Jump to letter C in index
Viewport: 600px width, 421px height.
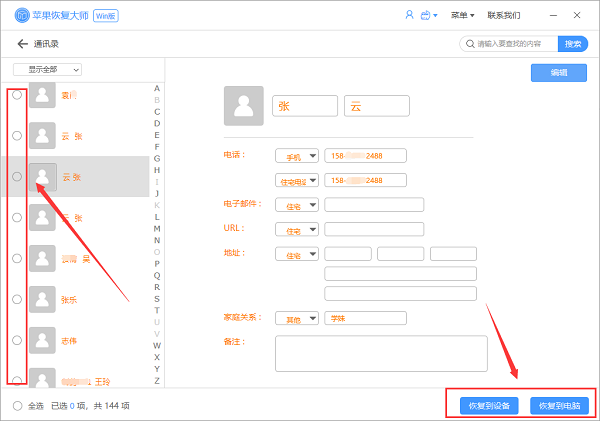tap(157, 112)
